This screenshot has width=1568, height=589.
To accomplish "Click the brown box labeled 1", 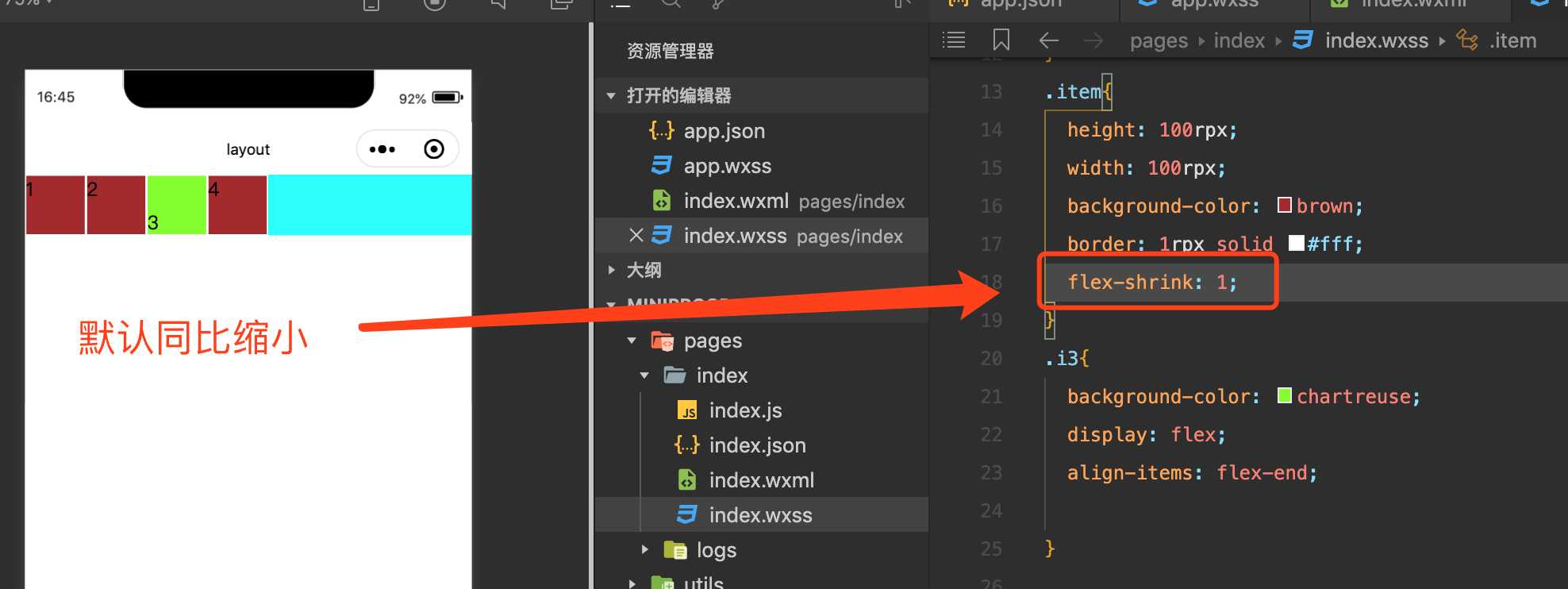I will [56, 205].
